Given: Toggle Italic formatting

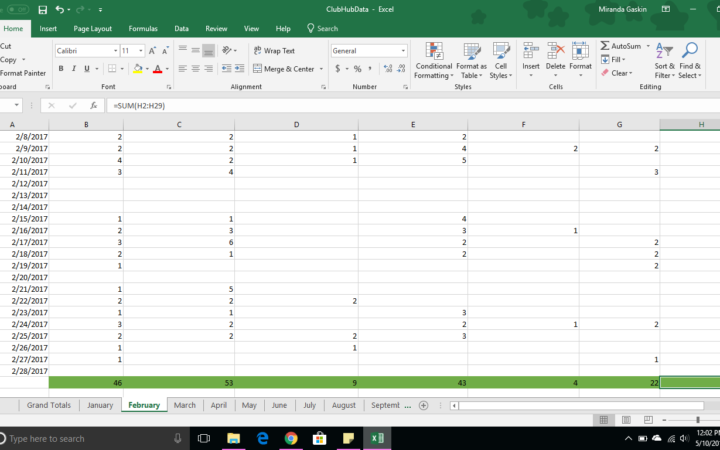Looking at the screenshot, I should coord(74,69).
